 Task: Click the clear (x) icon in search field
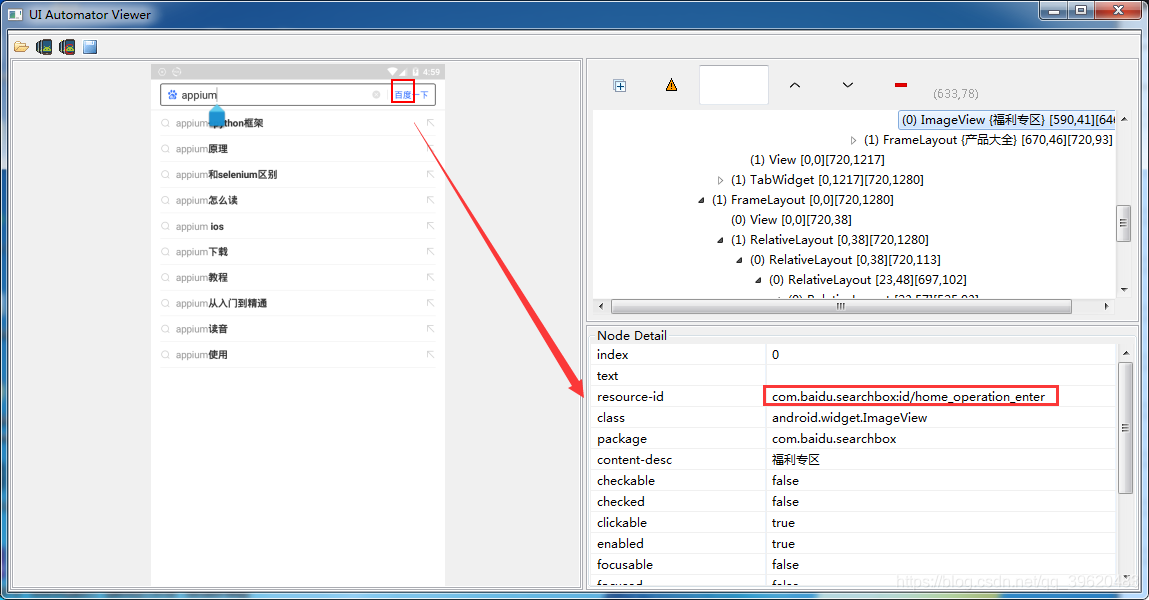[376, 95]
